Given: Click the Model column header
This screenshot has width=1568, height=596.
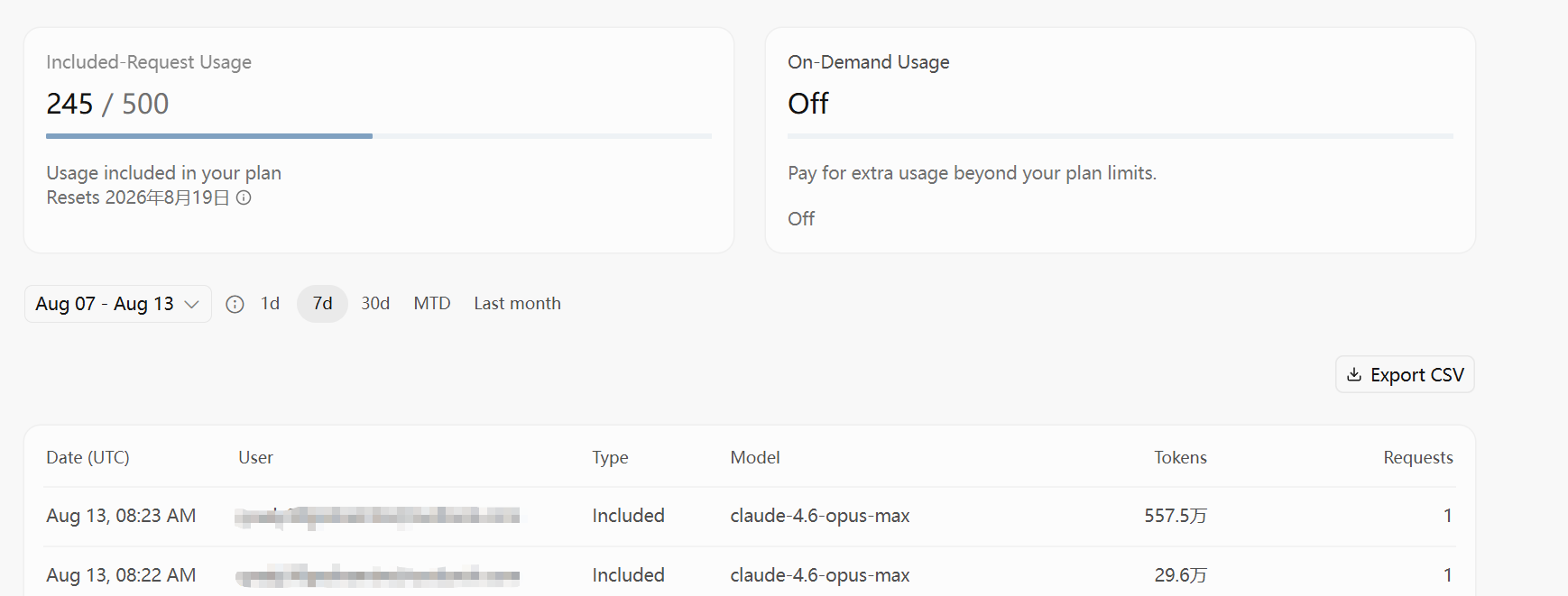Looking at the screenshot, I should tap(755, 457).
